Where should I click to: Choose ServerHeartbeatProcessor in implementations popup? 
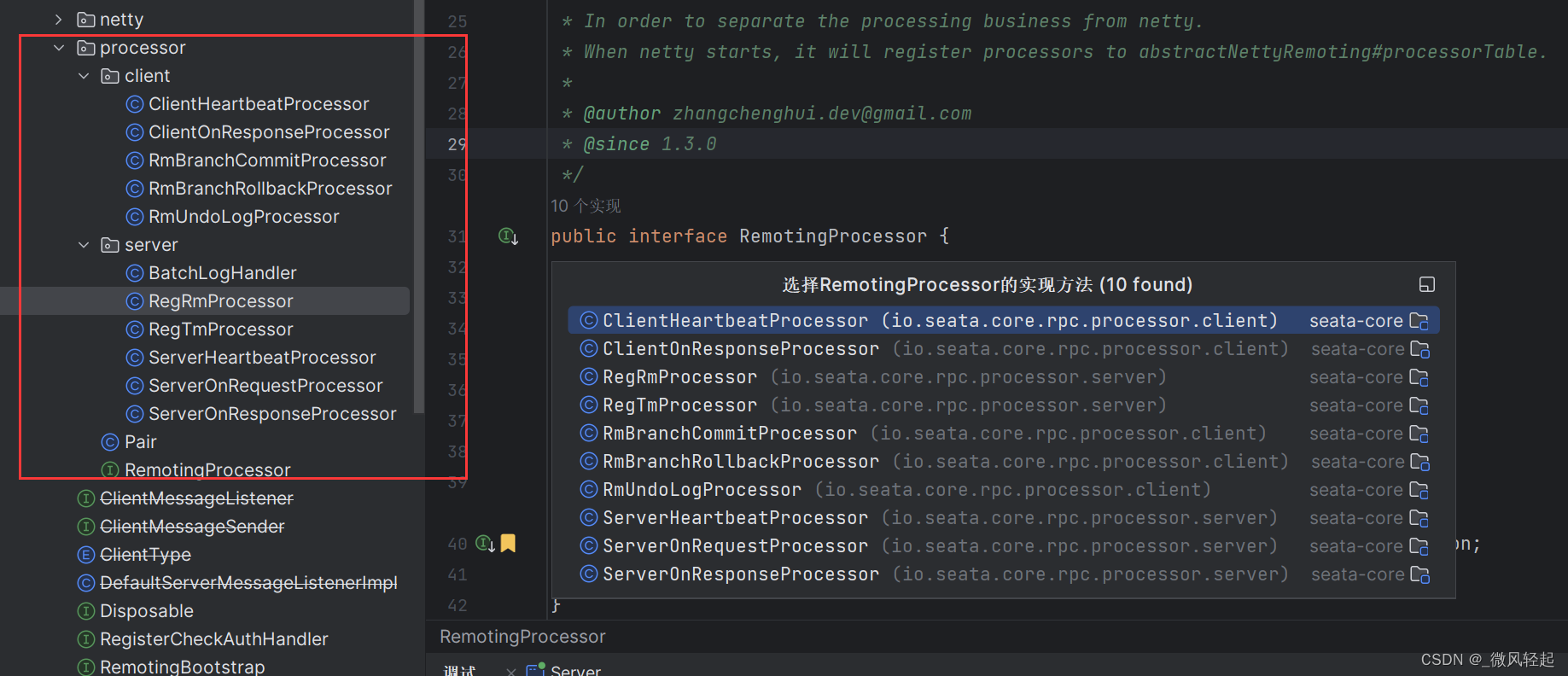pyautogui.click(x=1004, y=518)
